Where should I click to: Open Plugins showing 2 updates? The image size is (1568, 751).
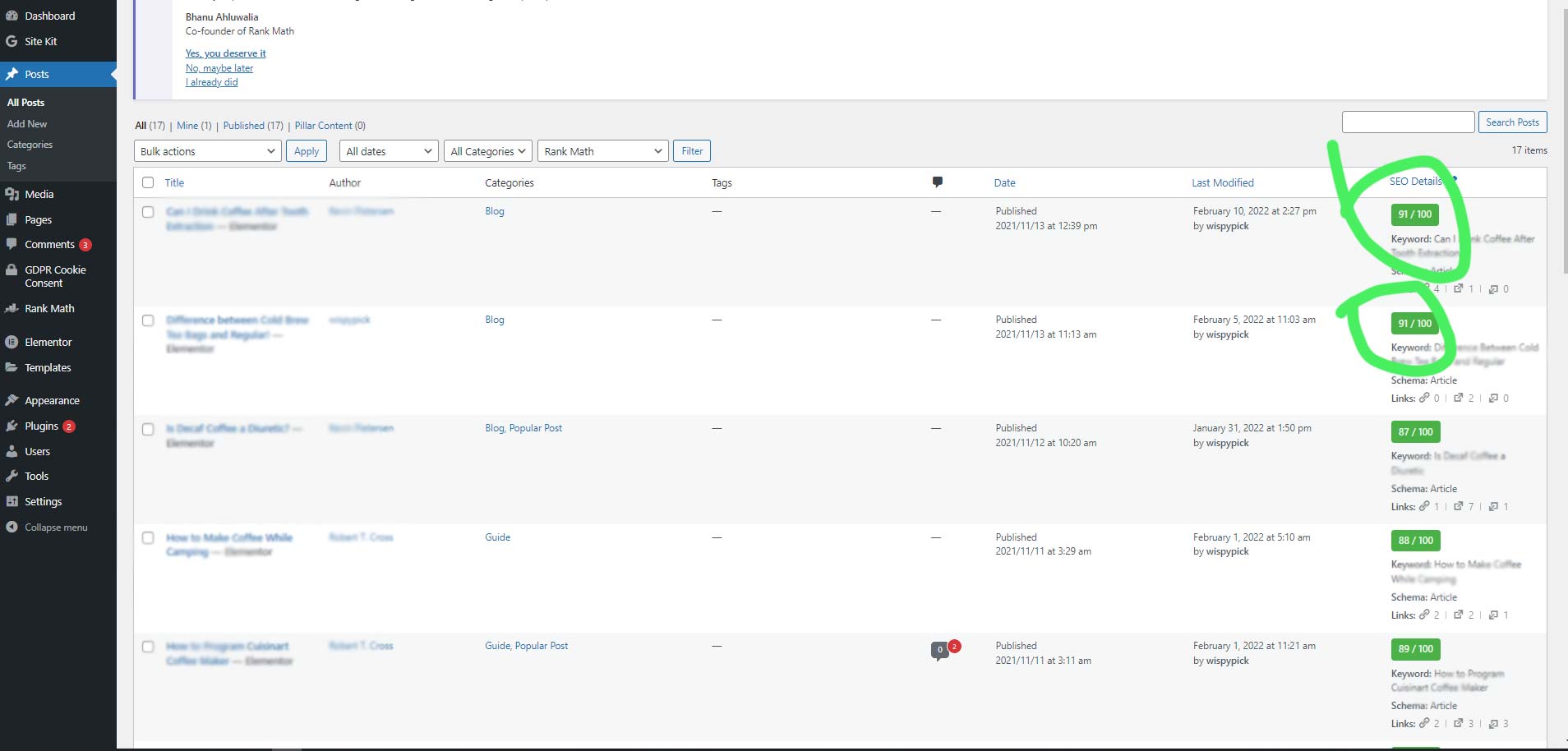41,426
